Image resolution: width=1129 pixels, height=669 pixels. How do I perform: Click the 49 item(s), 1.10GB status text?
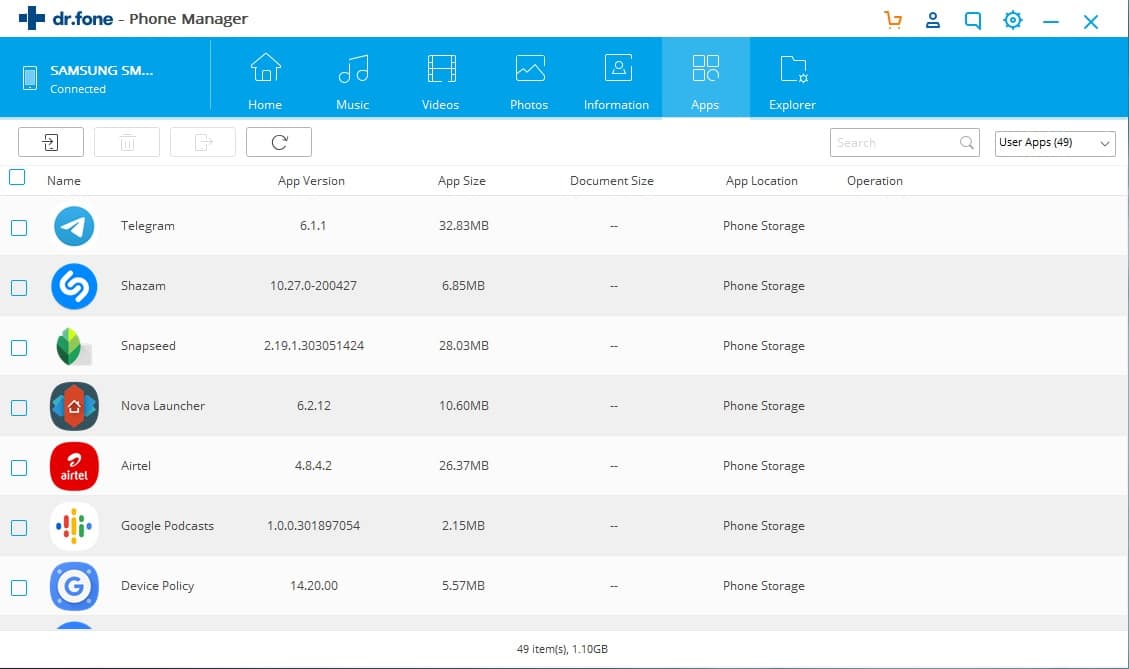pyautogui.click(x=562, y=649)
